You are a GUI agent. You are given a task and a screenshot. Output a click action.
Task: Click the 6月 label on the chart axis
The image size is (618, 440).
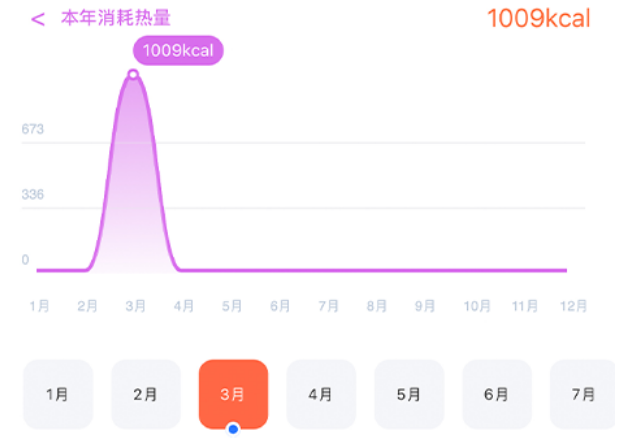280,306
